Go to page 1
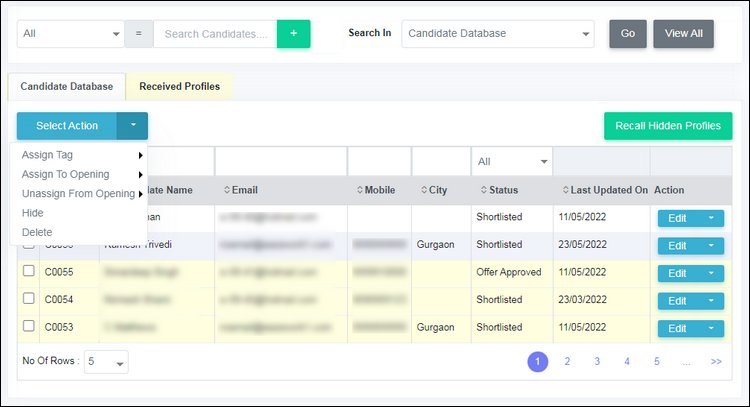 coord(538,362)
